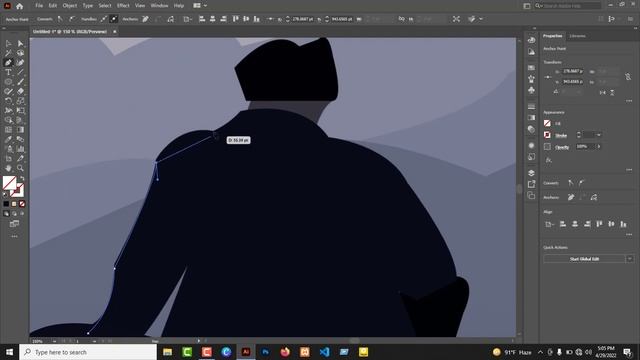Switch to the Properties tab

552,36
